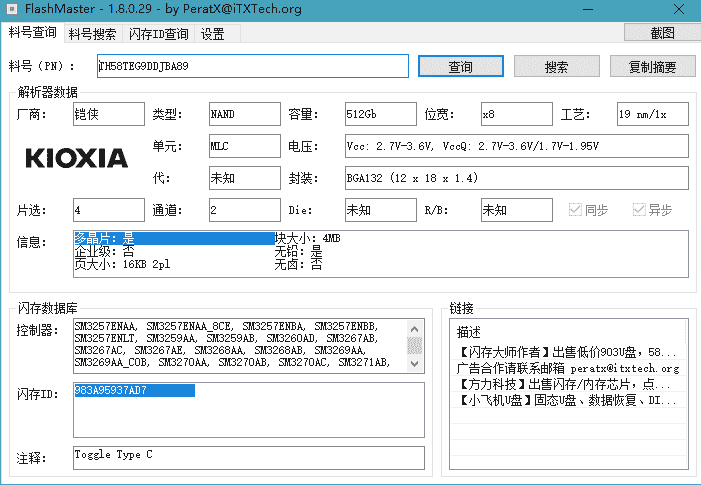Select the 料号查询 tab
701x485 pixels.
(32, 33)
